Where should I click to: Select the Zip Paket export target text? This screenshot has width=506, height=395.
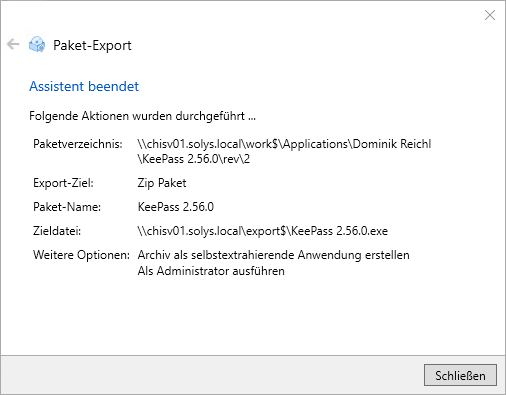tap(162, 183)
